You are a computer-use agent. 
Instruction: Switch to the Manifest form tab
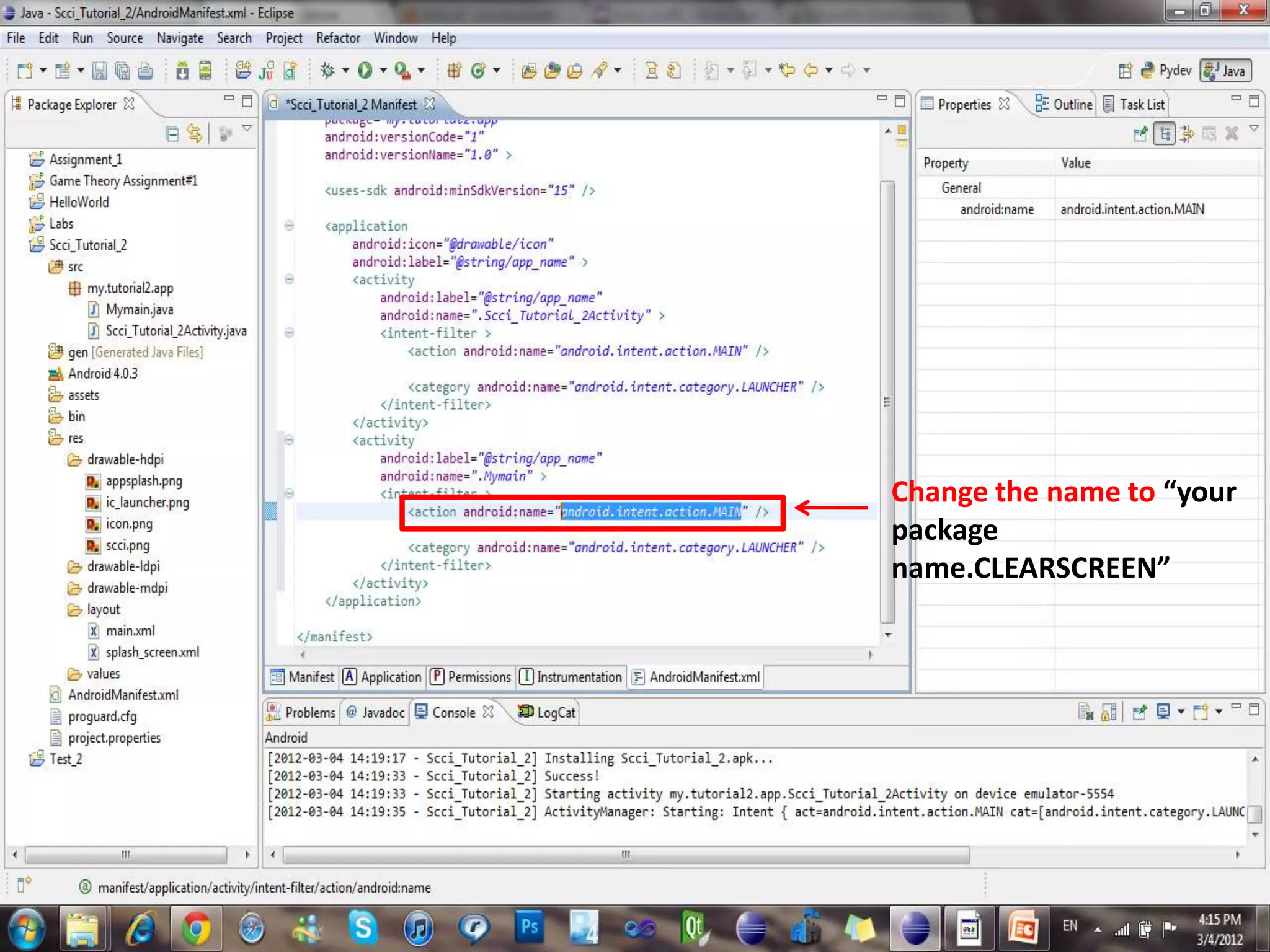[x=302, y=677]
